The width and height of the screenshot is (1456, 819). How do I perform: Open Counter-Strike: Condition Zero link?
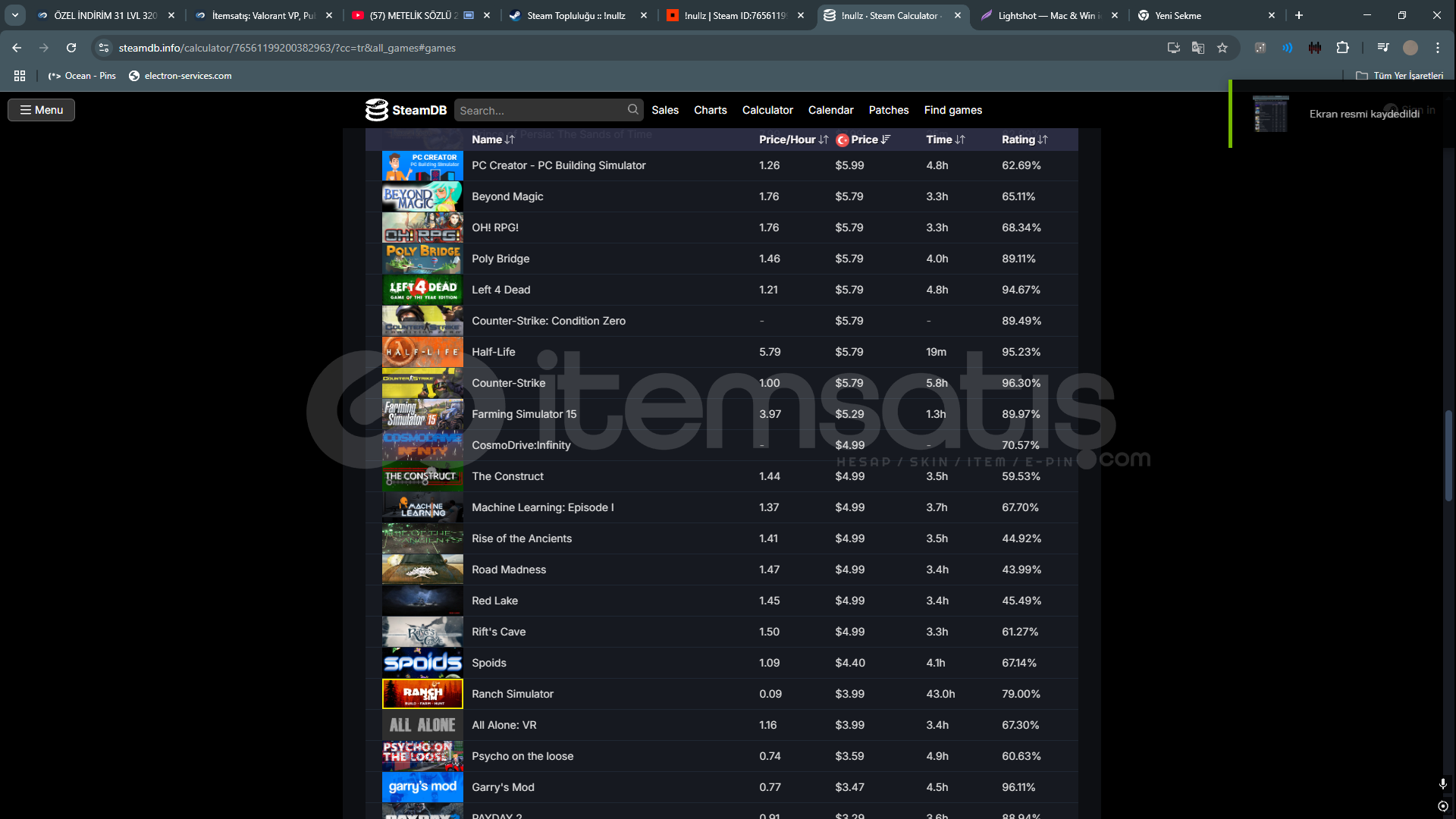(x=548, y=321)
